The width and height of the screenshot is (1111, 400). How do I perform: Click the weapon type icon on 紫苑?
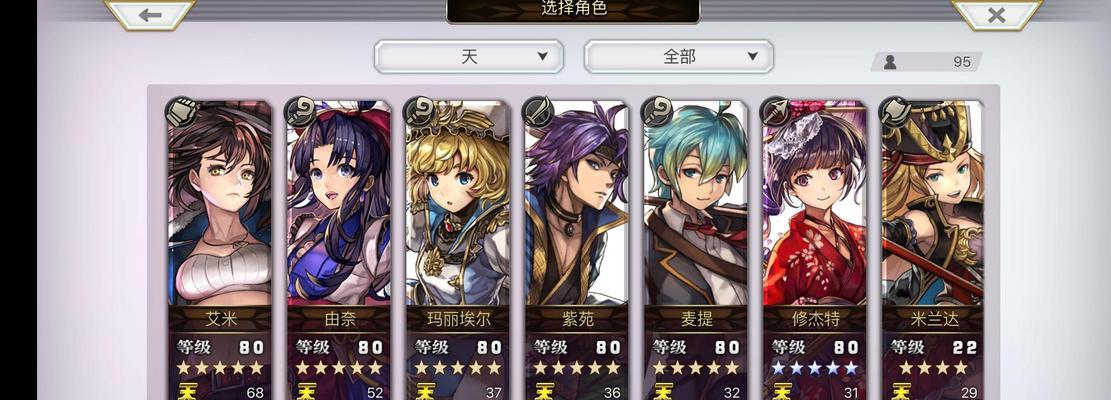pyautogui.click(x=538, y=111)
